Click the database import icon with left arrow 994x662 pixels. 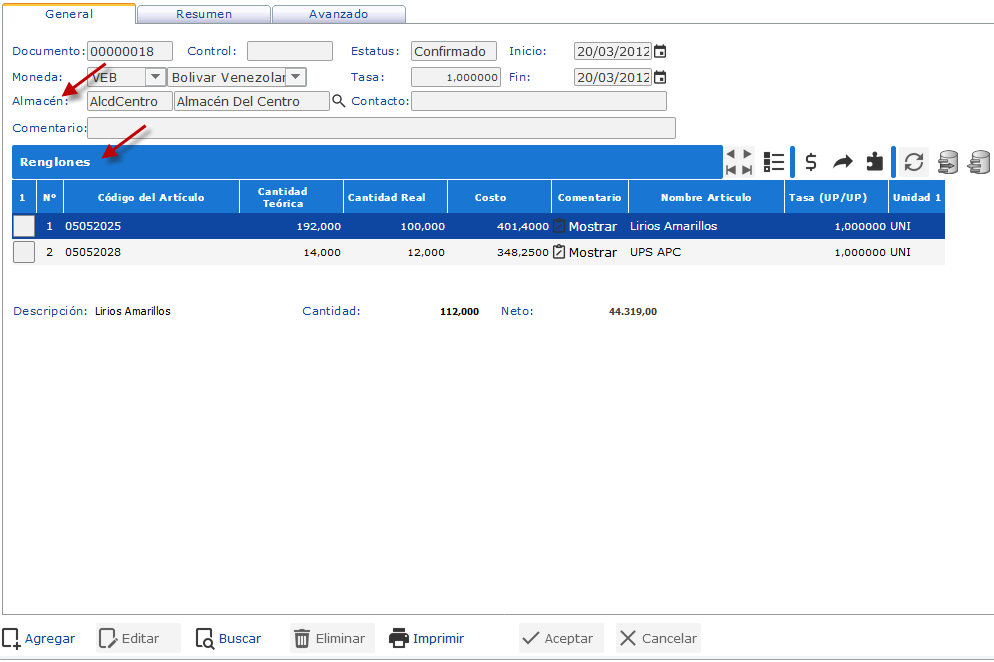(x=979, y=162)
